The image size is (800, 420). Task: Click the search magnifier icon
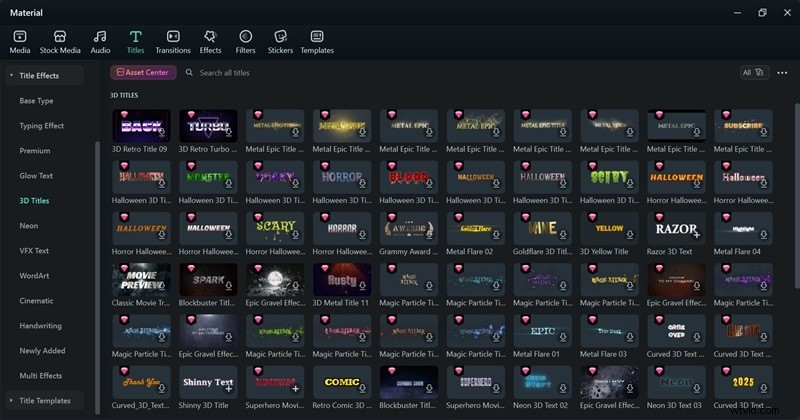tap(189, 72)
